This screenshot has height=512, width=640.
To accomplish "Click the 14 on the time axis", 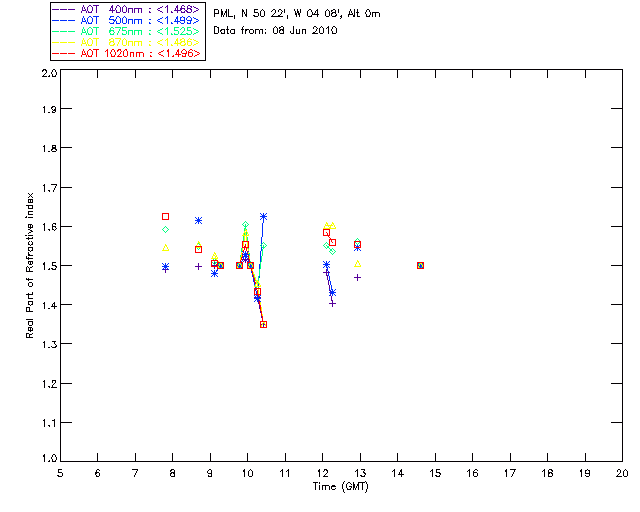I will point(398,473).
